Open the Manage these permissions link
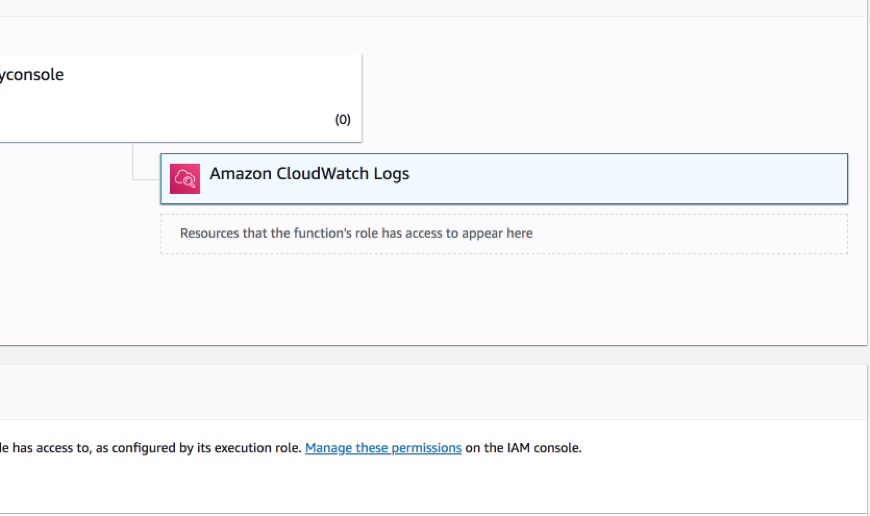The height and width of the screenshot is (516, 870). [x=383, y=448]
